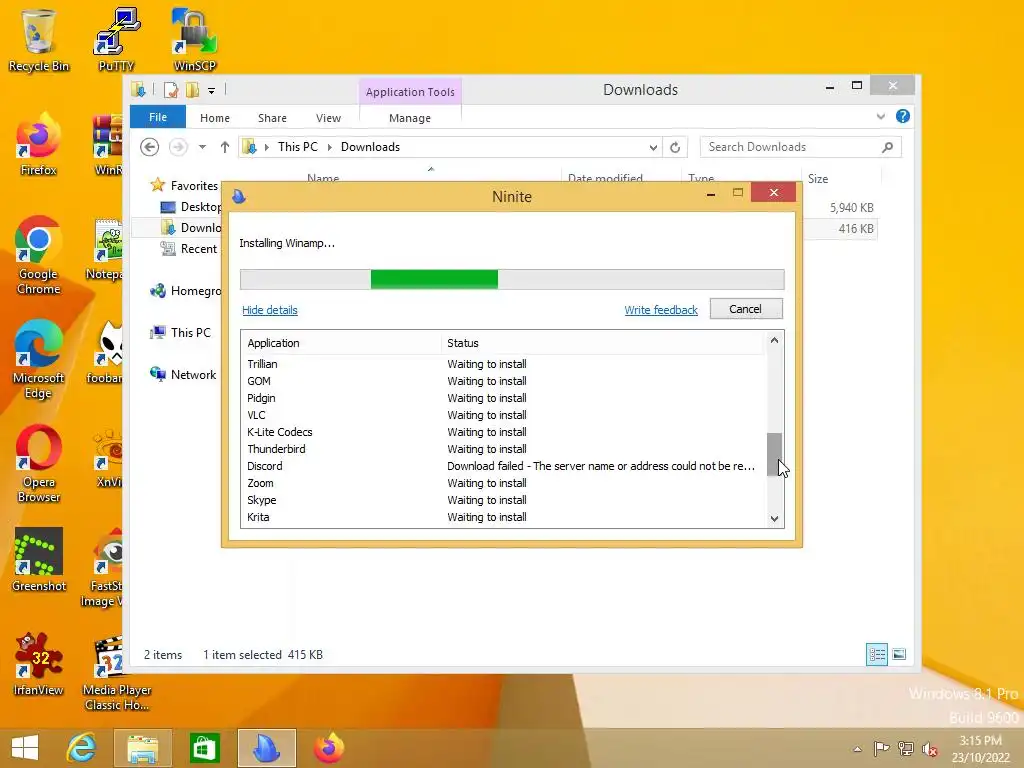Screen dimensions: 1024x768
Task: Launch PuTTY from the desktop
Action: (x=116, y=39)
